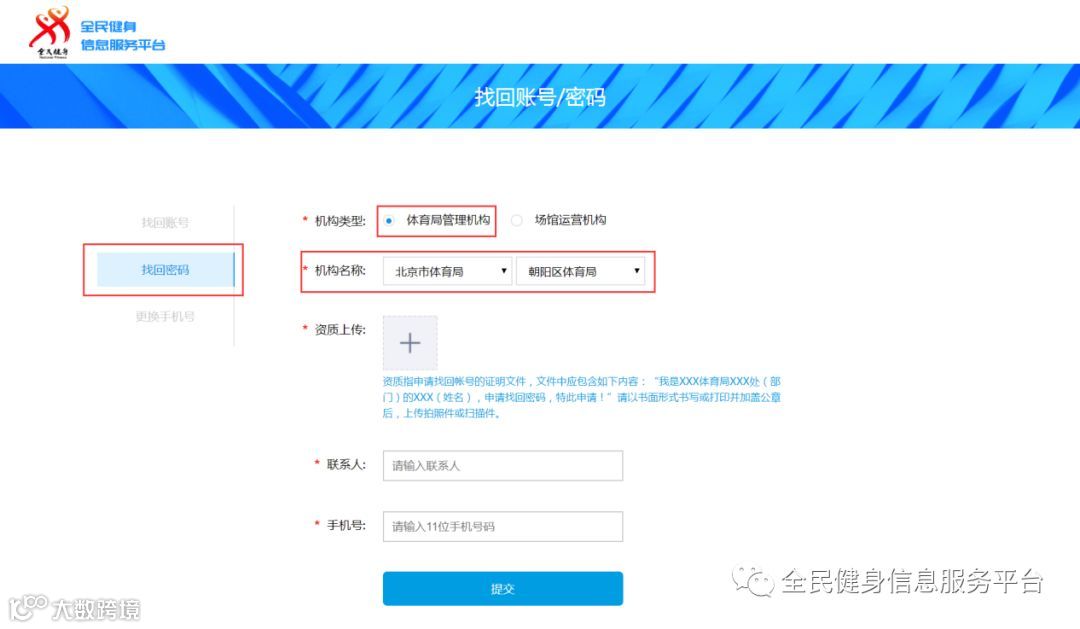
Task: Focus the 联系人 input field
Action: pyautogui.click(x=503, y=466)
